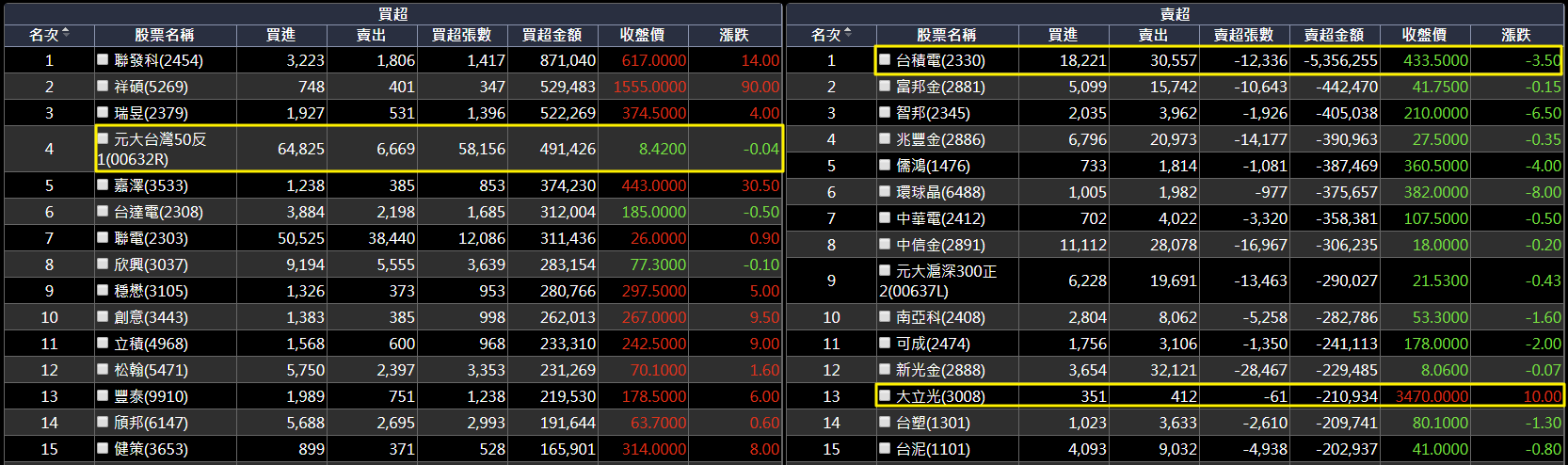This screenshot has height=465, width=1568.
Task: Click 收盤價 header in the 買超 table
Action: 643,35
